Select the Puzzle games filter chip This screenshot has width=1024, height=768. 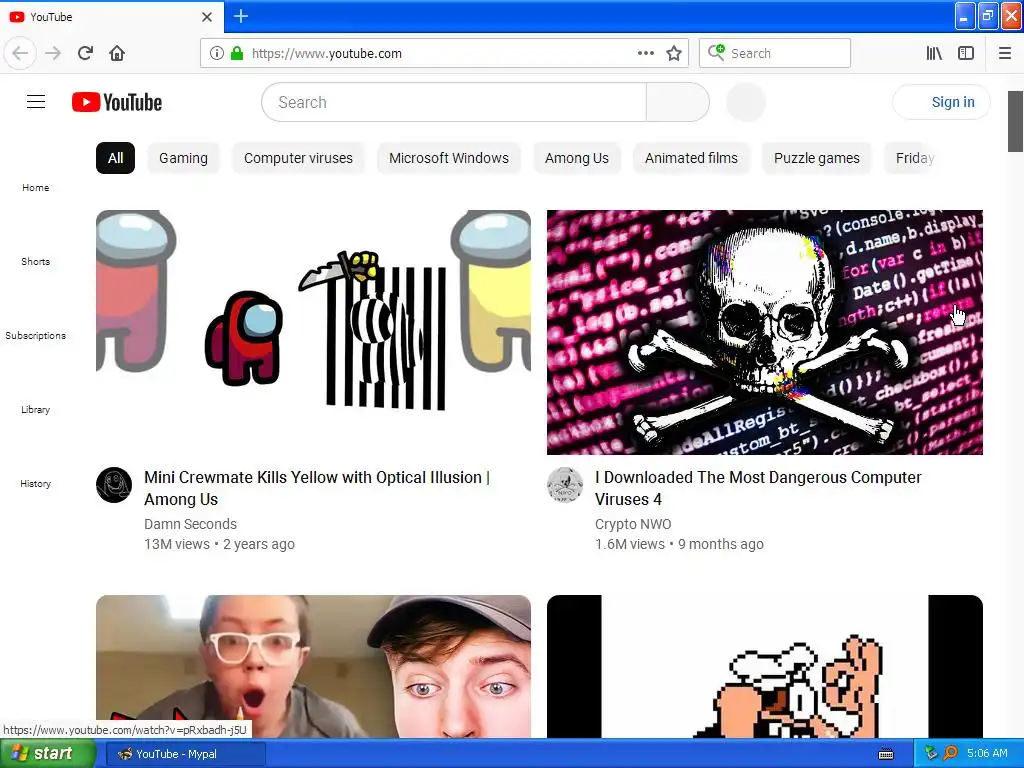pyautogui.click(x=816, y=158)
